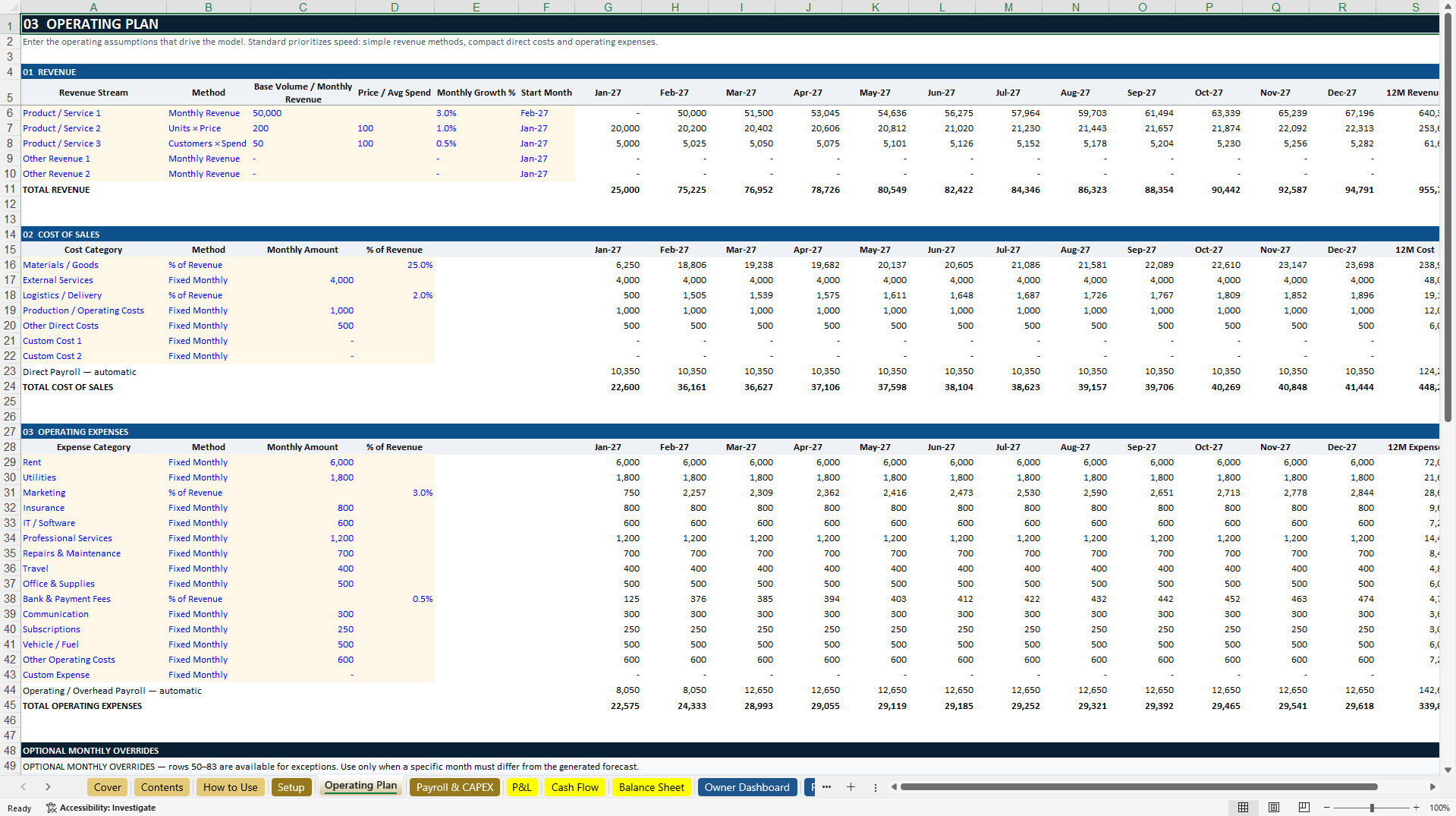Click the 100% zoom level button

[x=1439, y=808]
